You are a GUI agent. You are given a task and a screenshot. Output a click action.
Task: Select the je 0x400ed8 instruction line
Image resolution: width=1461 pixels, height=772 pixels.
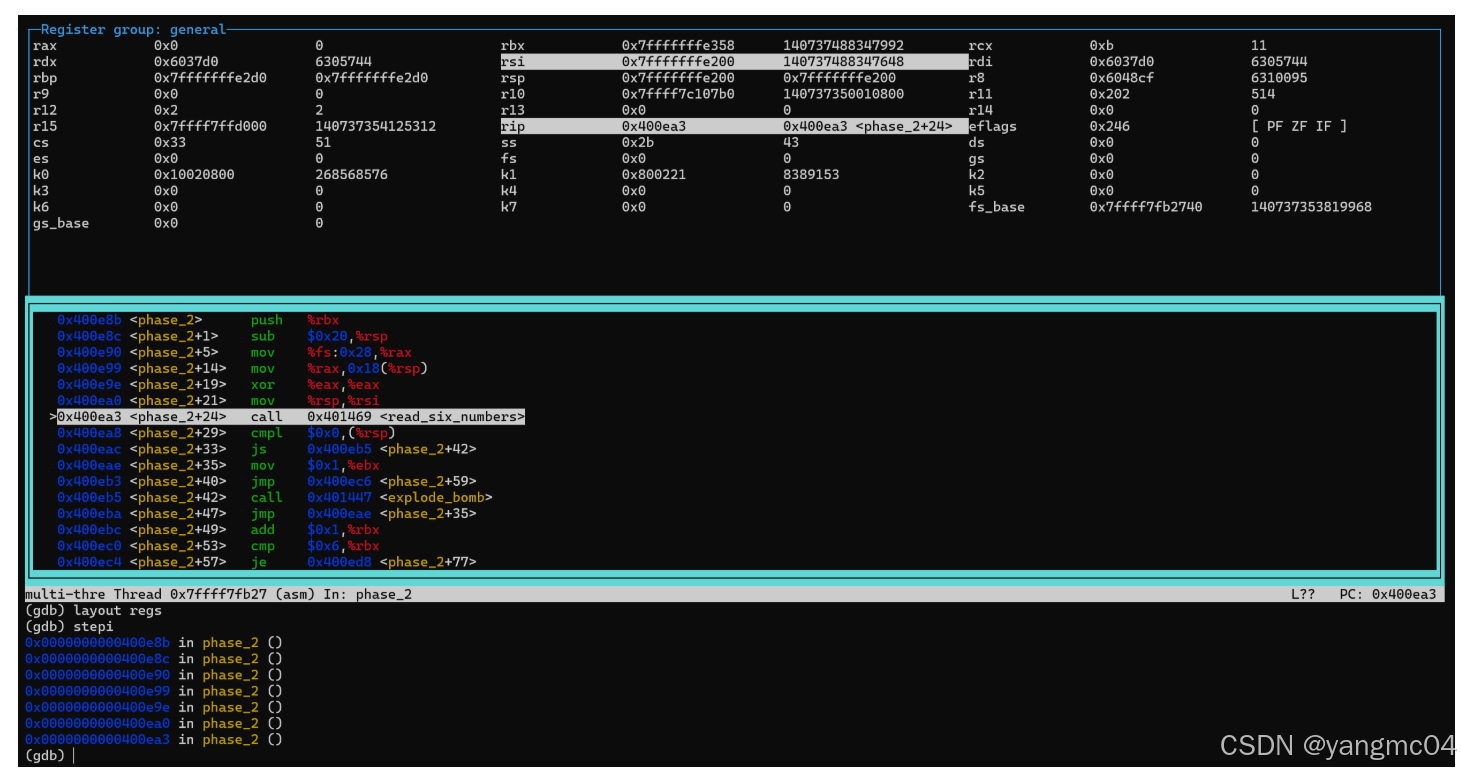(x=266, y=562)
